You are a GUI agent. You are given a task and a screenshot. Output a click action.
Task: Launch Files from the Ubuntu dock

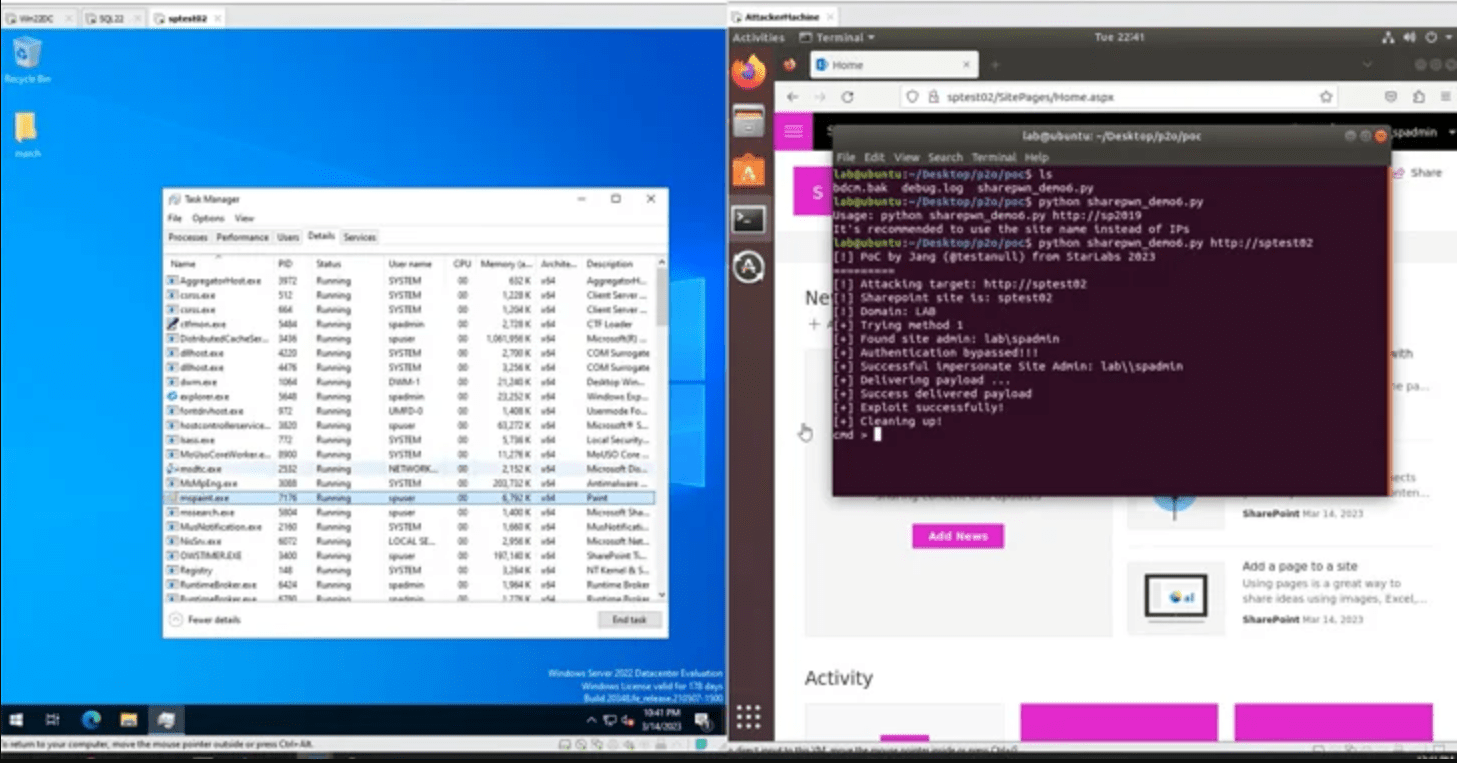coord(749,122)
